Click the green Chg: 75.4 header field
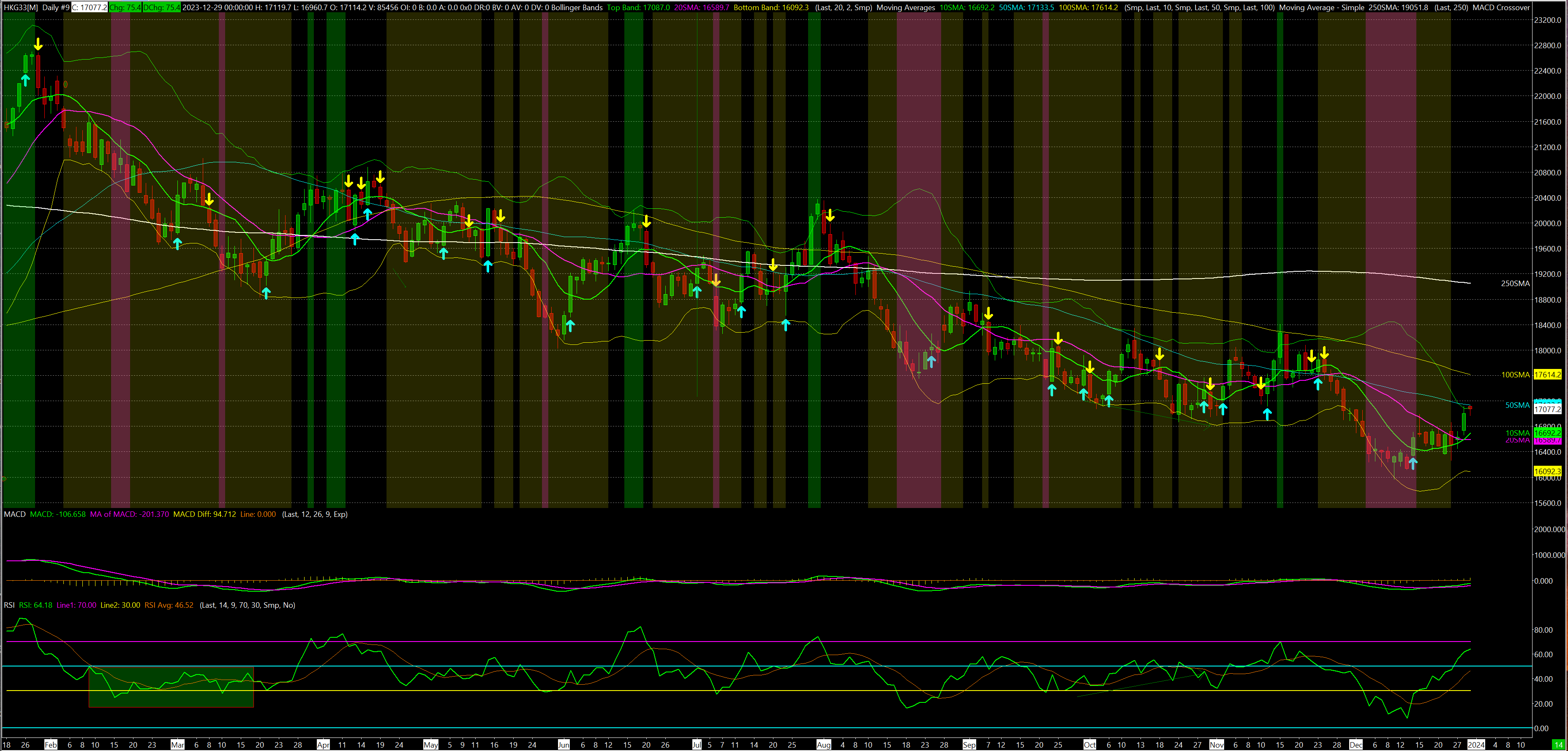1568x751 pixels. [x=125, y=7]
